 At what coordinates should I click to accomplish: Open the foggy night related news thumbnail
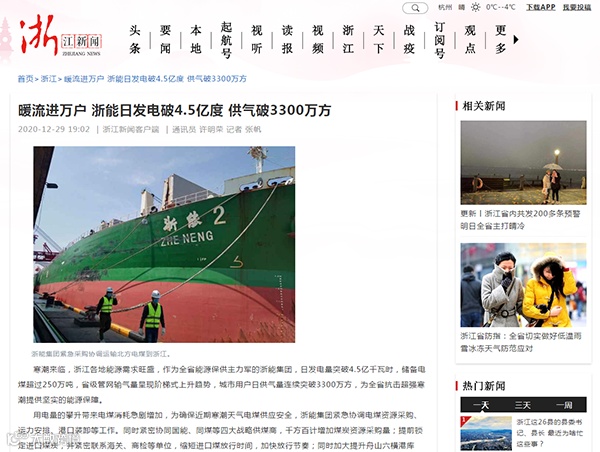coord(523,163)
